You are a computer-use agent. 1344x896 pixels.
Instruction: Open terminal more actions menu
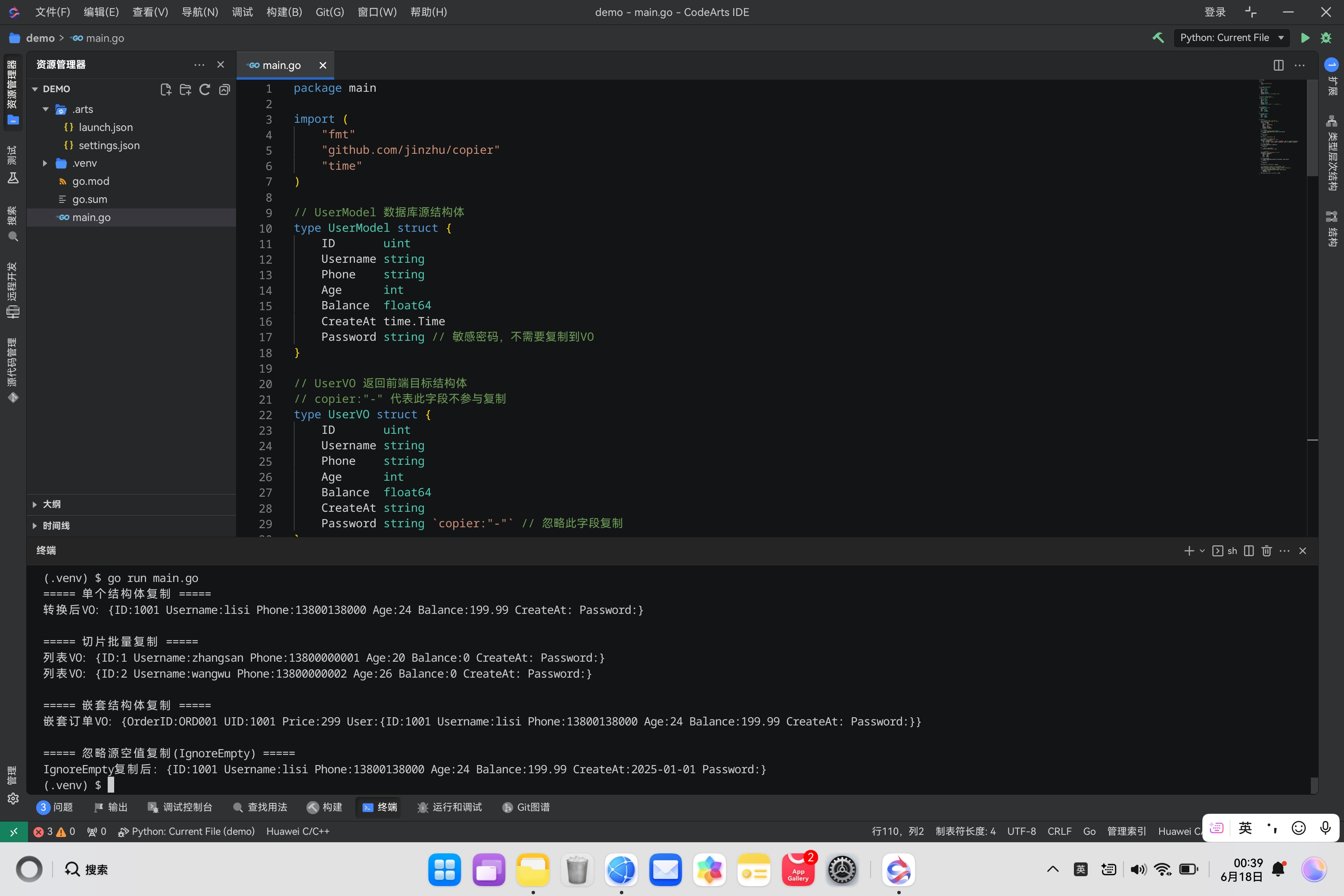coord(1285,551)
